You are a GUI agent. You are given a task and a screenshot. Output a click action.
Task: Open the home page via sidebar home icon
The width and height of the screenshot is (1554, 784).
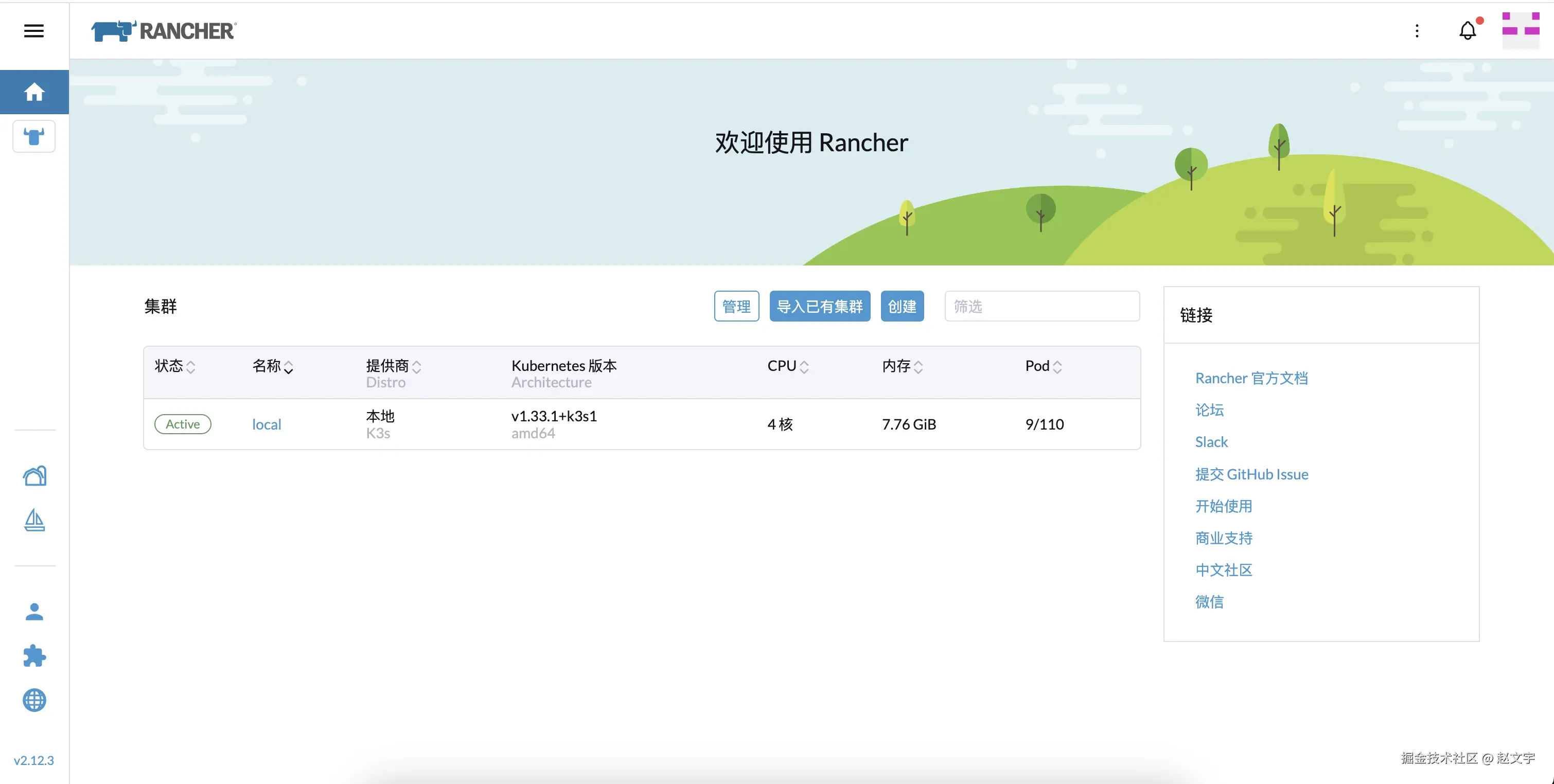click(x=34, y=92)
